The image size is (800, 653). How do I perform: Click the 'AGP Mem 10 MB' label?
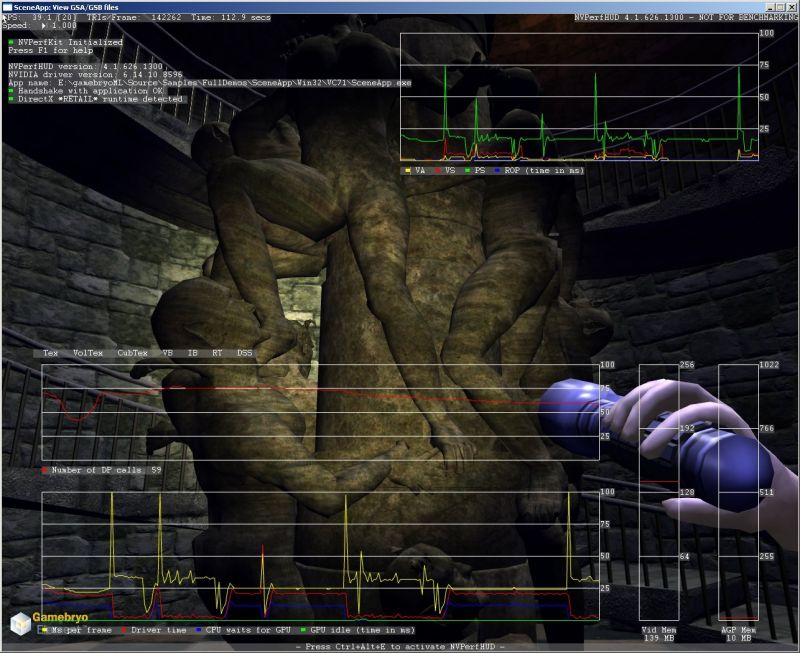coord(738,634)
